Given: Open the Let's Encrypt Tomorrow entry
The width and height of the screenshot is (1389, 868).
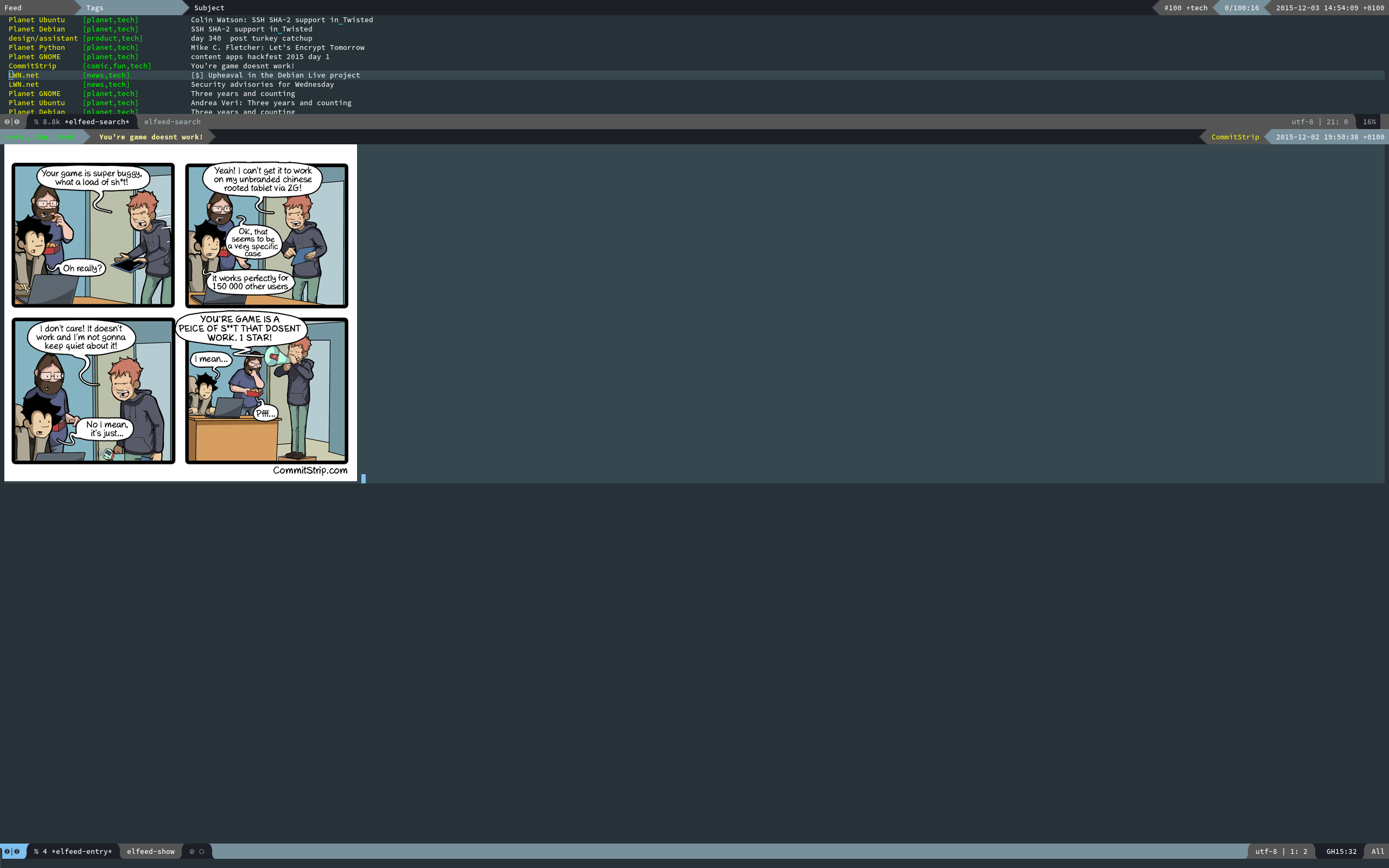Looking at the screenshot, I should 277,48.
